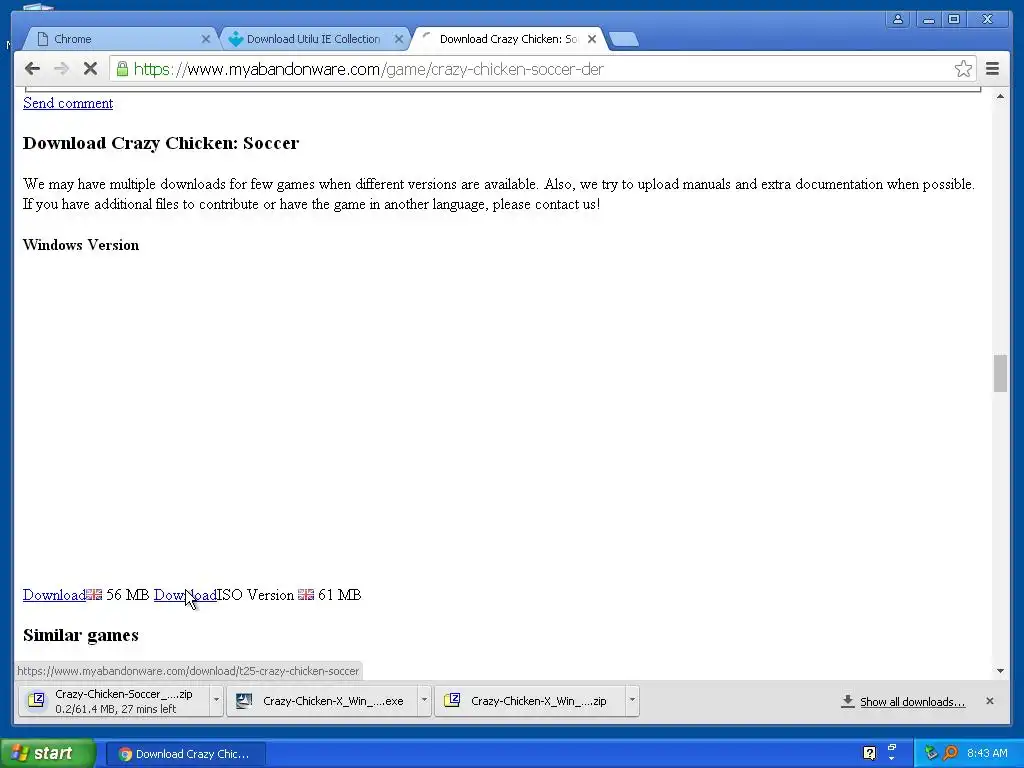Stop page loading with the X button
Viewport: 1024px width, 768px height.
click(x=90, y=69)
